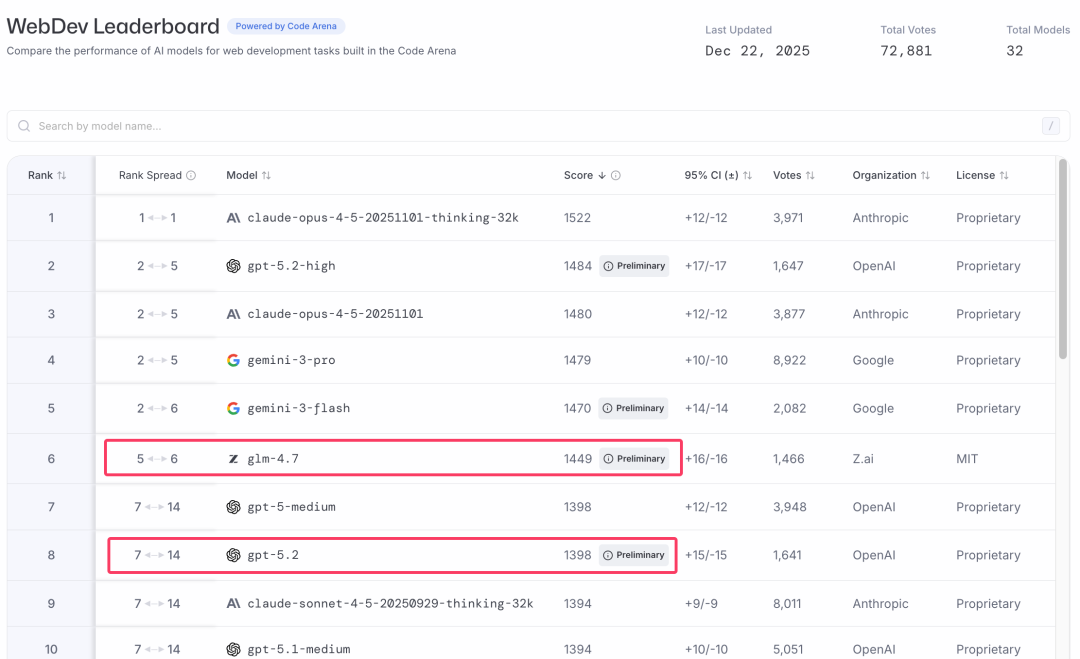
Task: Click Google logo beside gemini-3-pro
Action: [233, 360]
